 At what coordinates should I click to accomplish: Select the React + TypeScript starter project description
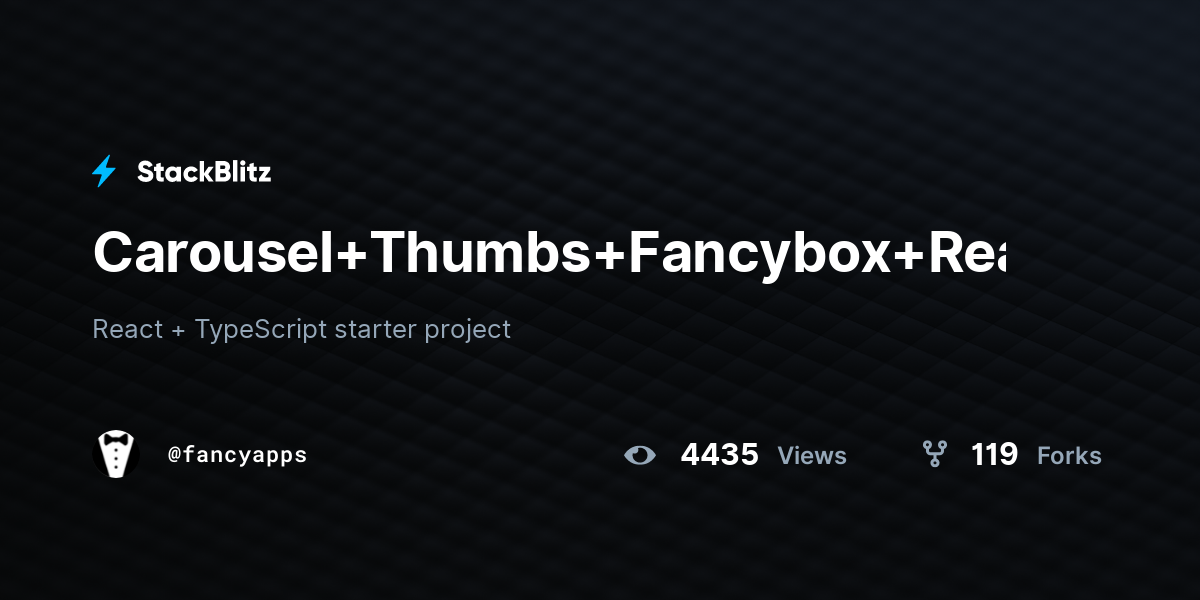pyautogui.click(x=301, y=329)
